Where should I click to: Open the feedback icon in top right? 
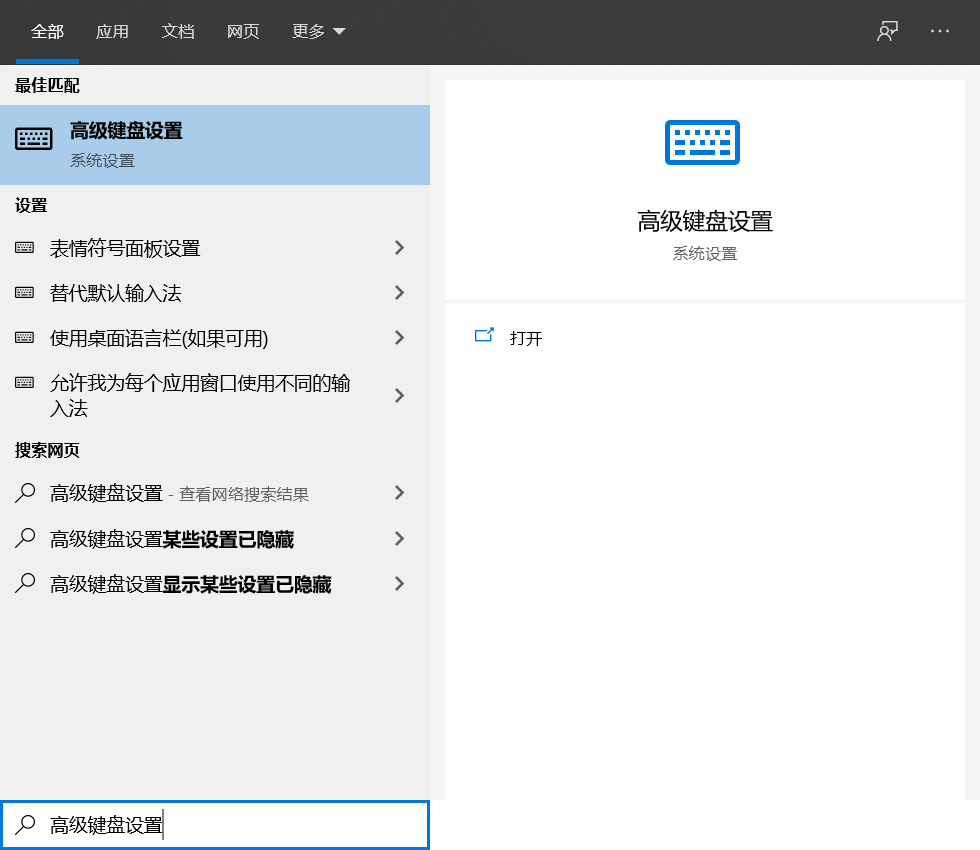click(886, 31)
